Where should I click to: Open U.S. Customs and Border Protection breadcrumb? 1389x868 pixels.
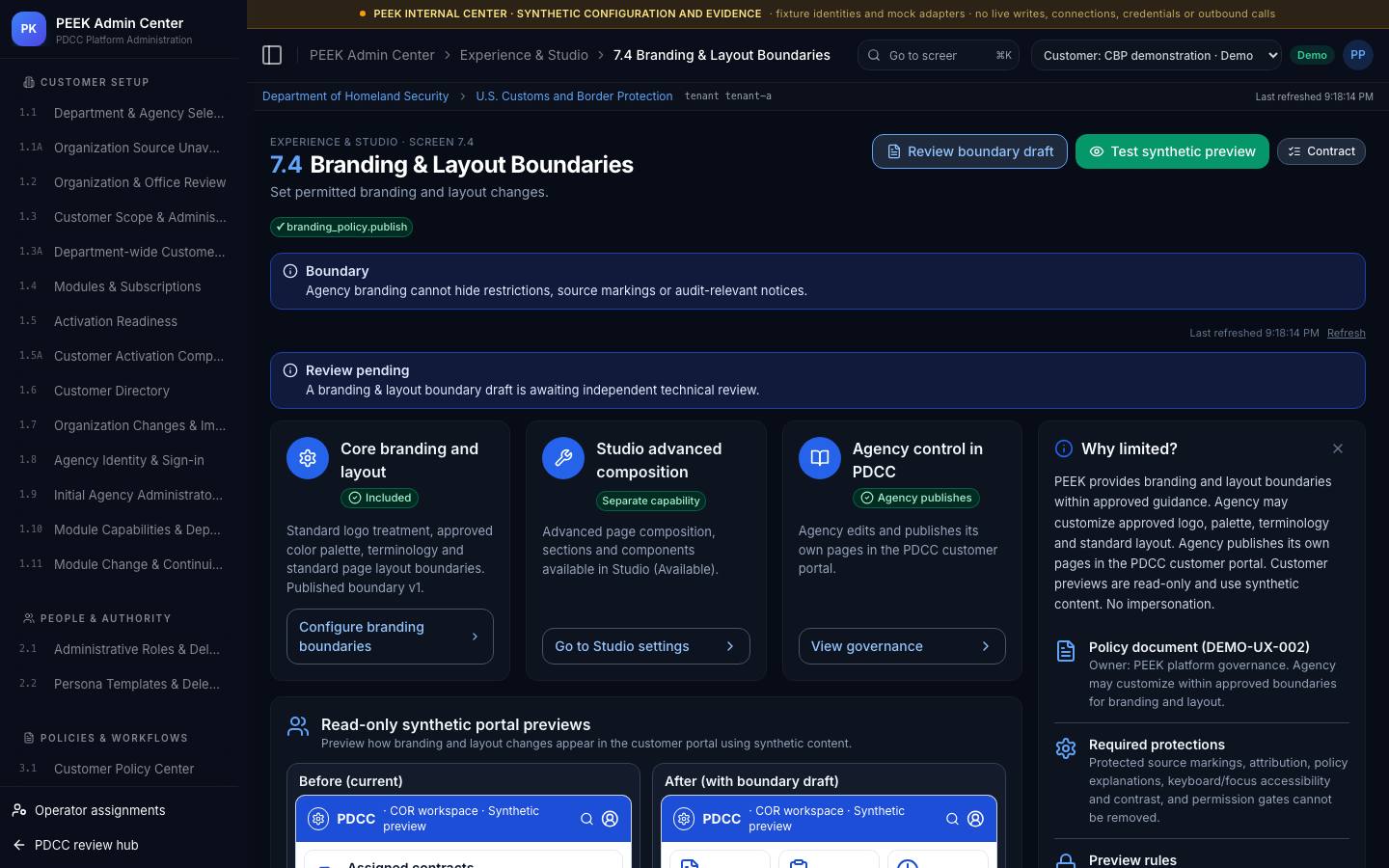coord(574,96)
